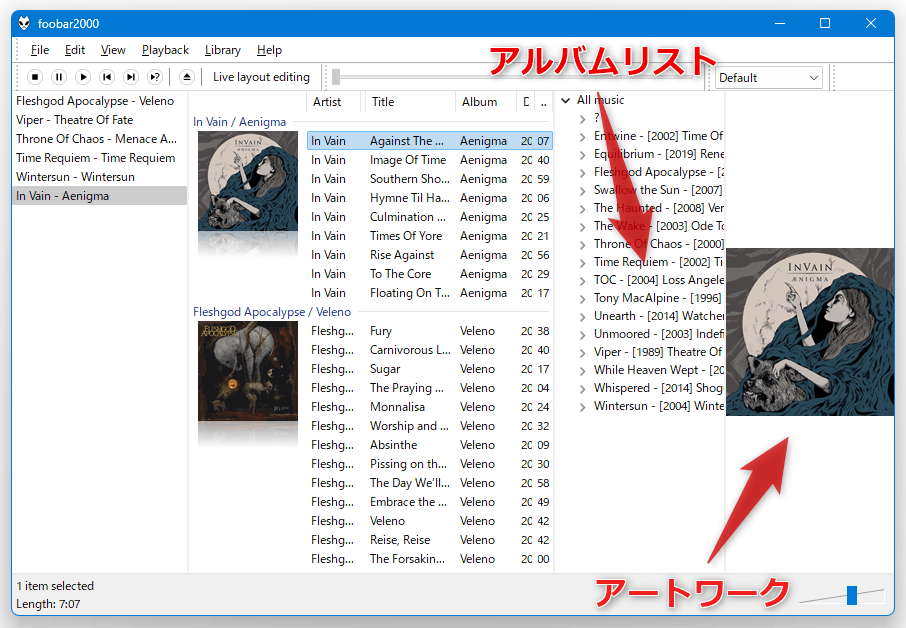
Task: Expand the The Haunted node
Action: click(582, 208)
